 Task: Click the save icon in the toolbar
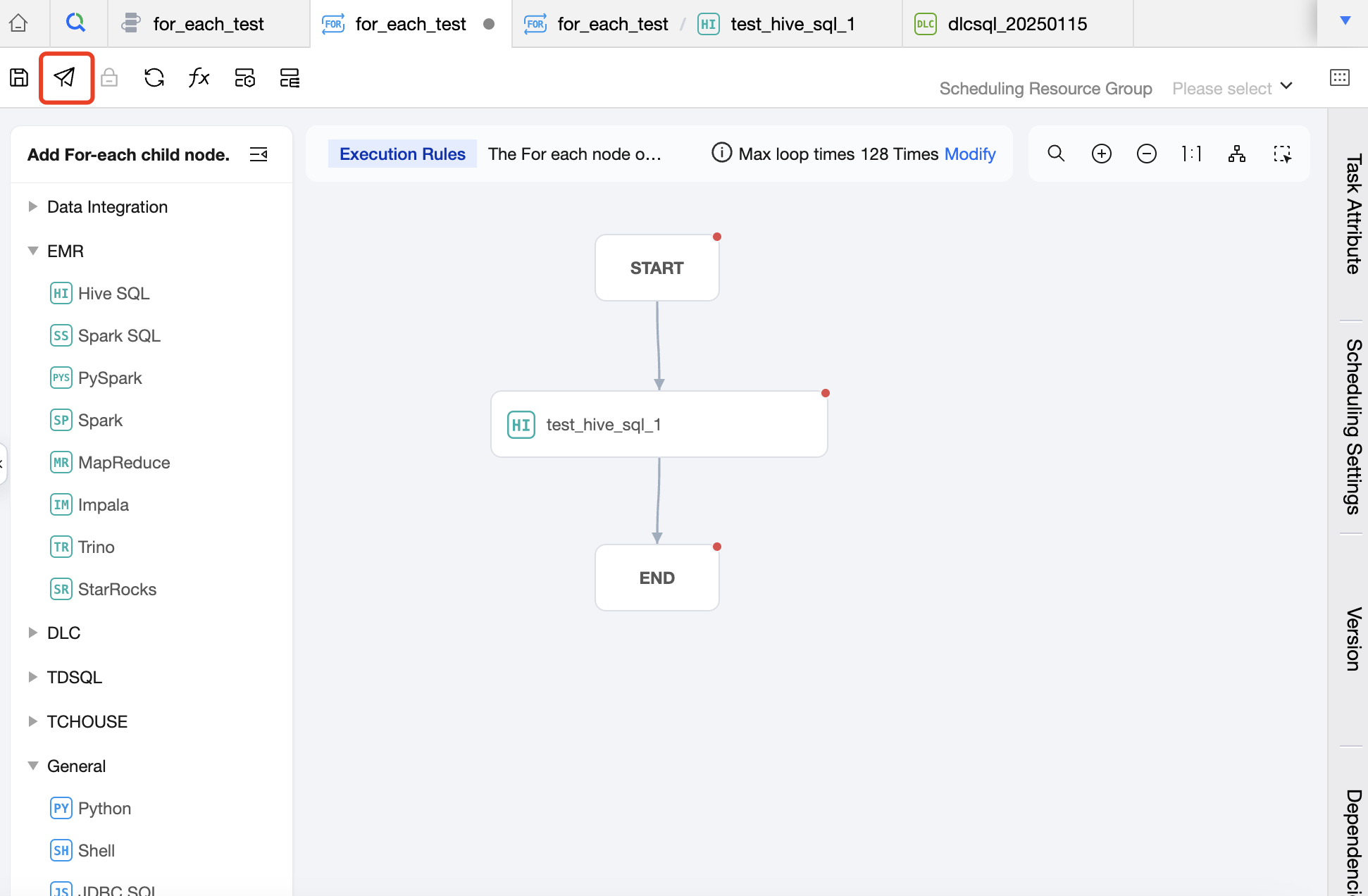[x=19, y=77]
